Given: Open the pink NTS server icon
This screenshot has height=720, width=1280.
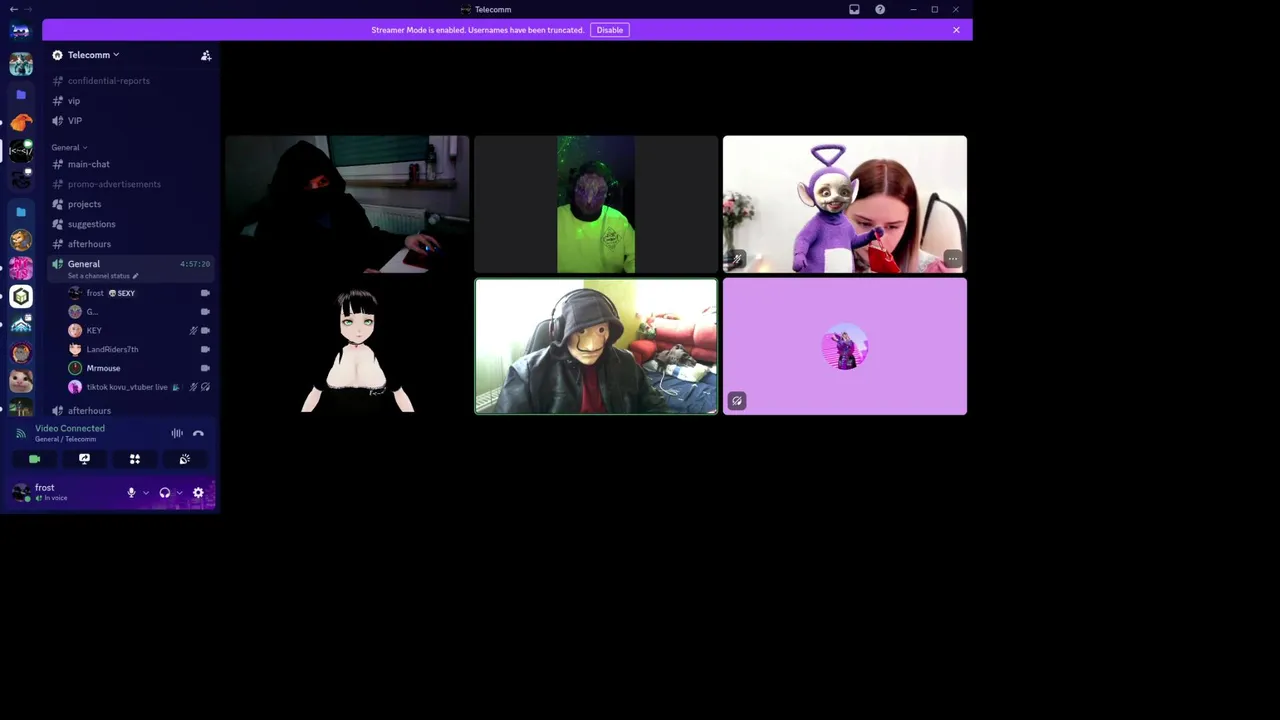Looking at the screenshot, I should (x=21, y=268).
